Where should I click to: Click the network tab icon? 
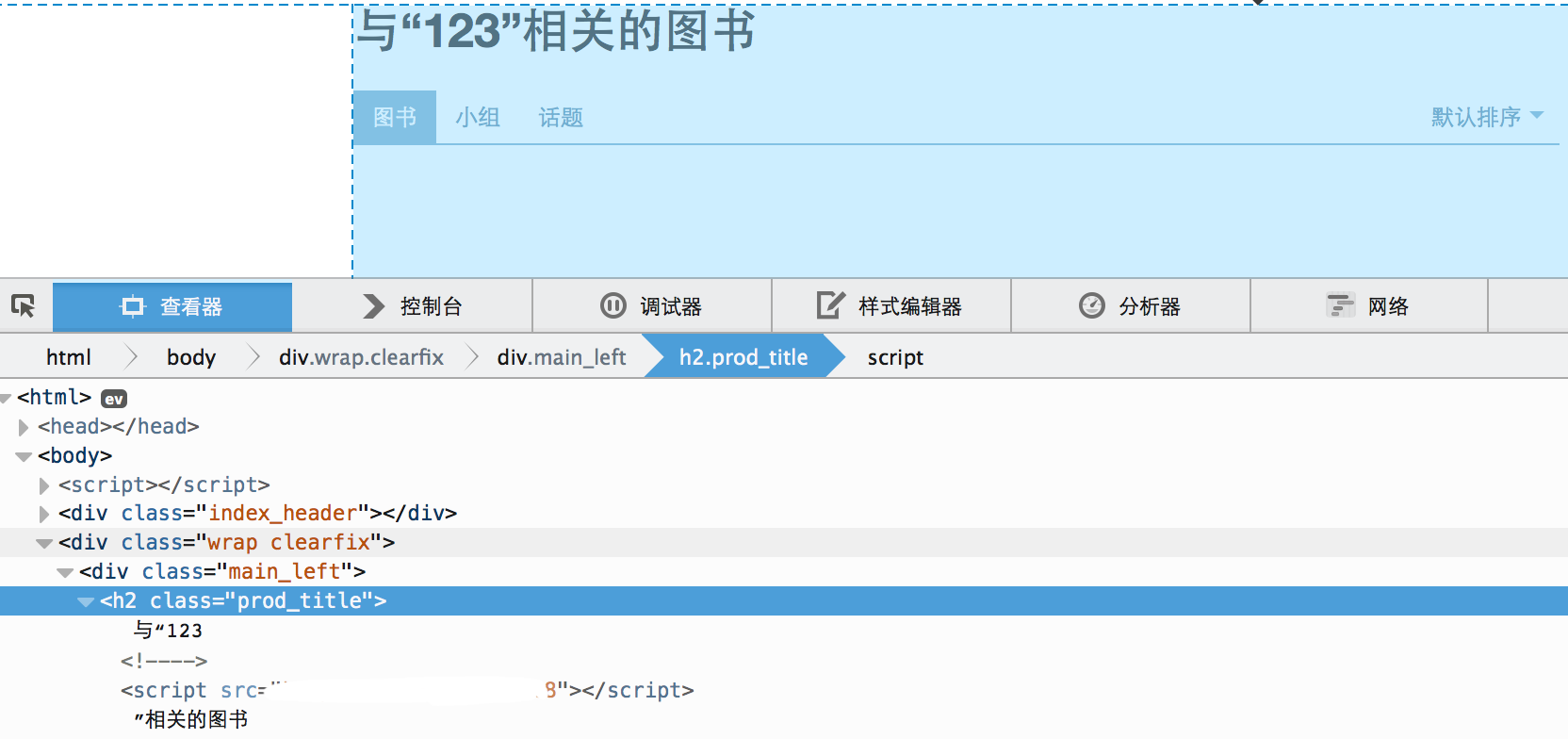(1340, 305)
